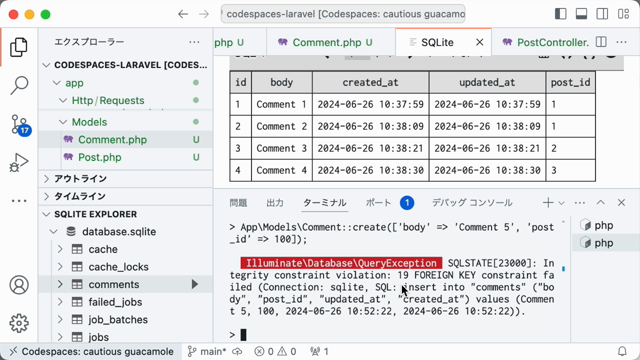640x360 pixels.
Task: Click the notifications bell in status bar
Action: (x=622, y=351)
